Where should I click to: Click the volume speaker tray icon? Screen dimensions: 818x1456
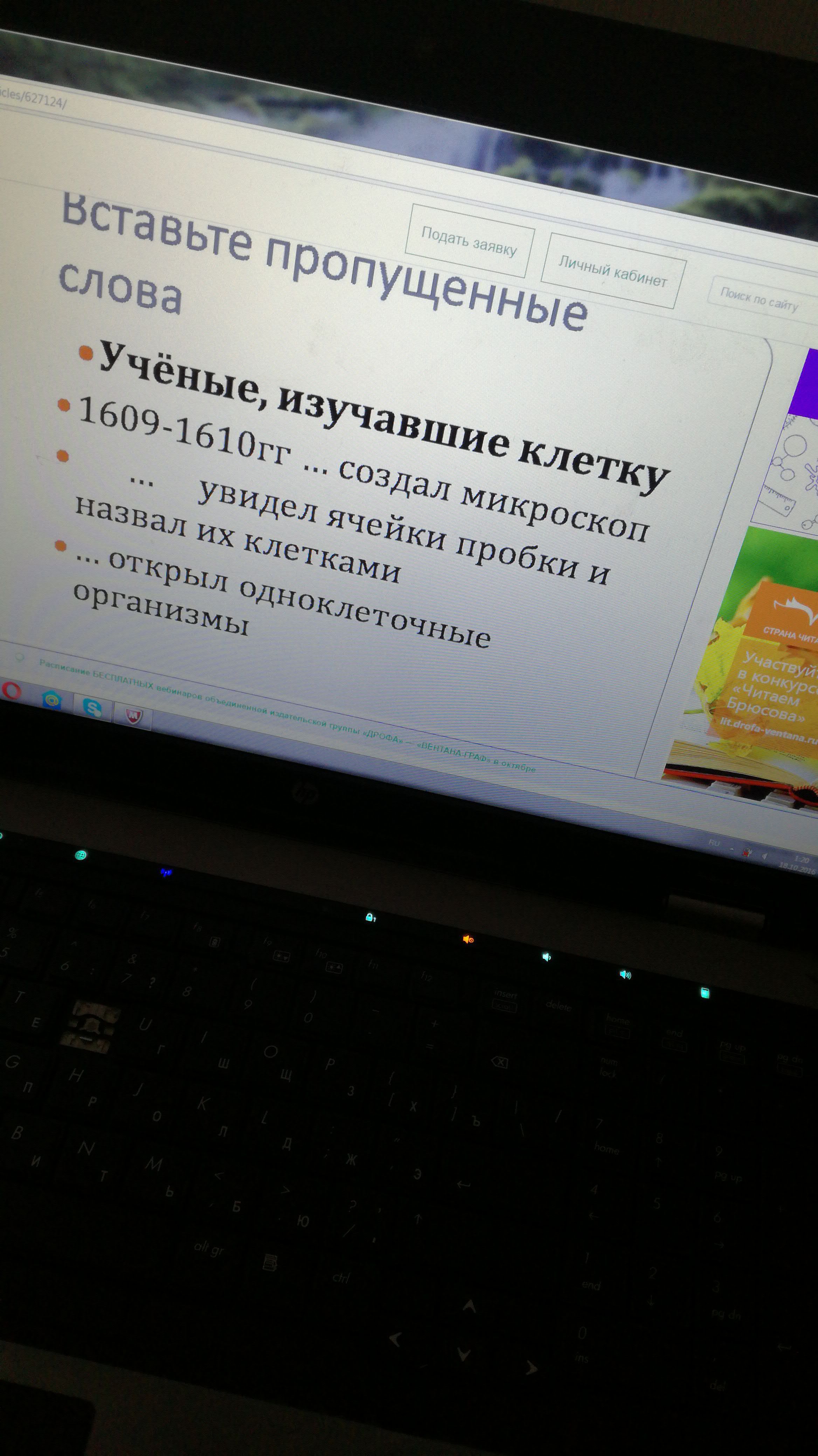(765, 856)
